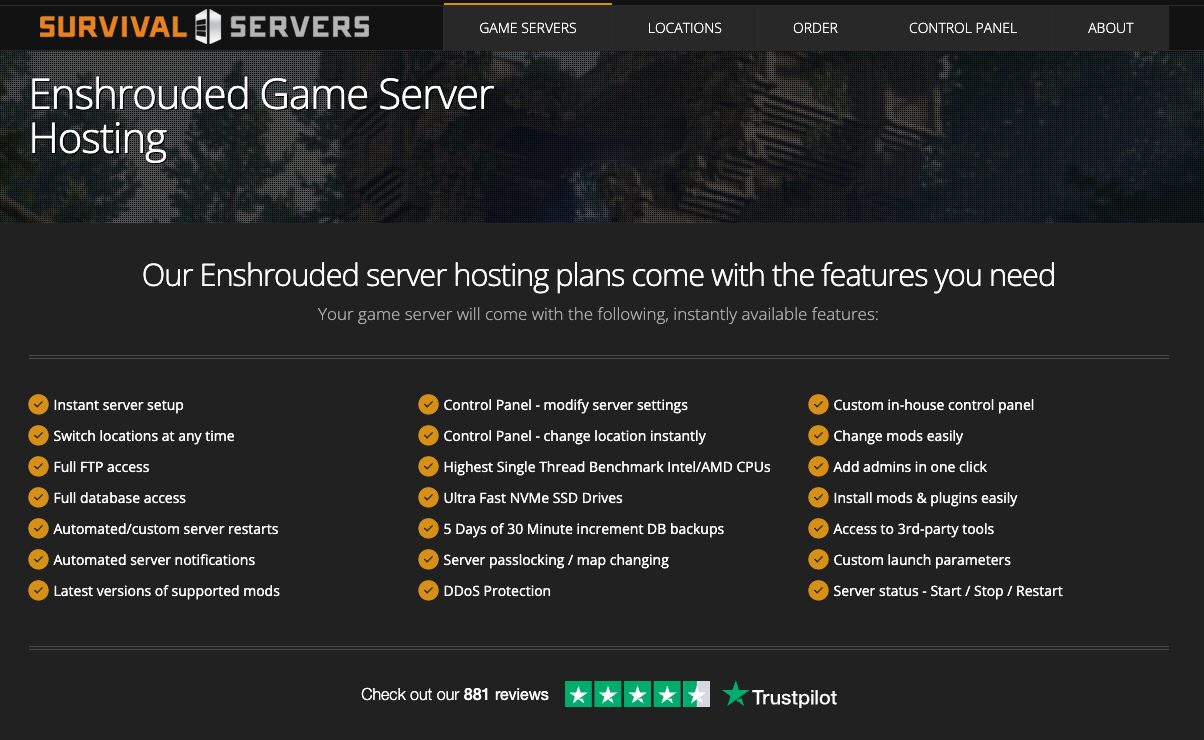The width and height of the screenshot is (1204, 740).
Task: Select the 'Instant server setup' text
Action: 118,405
